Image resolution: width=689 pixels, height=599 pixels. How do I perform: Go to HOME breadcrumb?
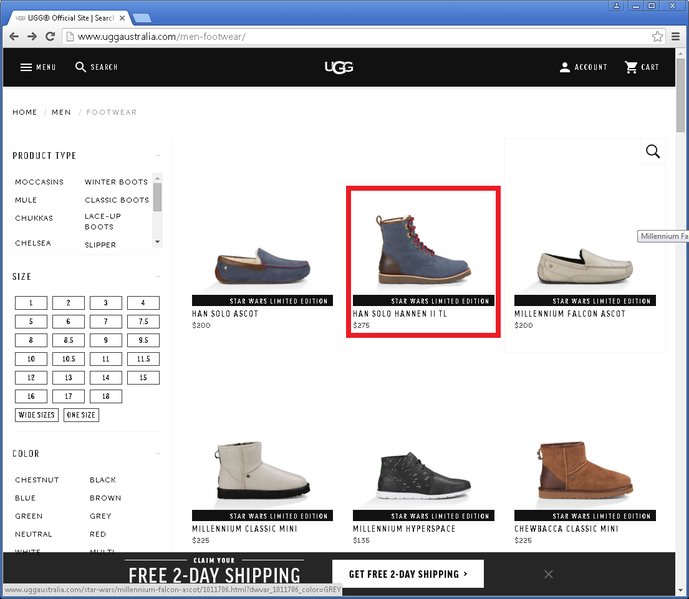click(x=25, y=112)
